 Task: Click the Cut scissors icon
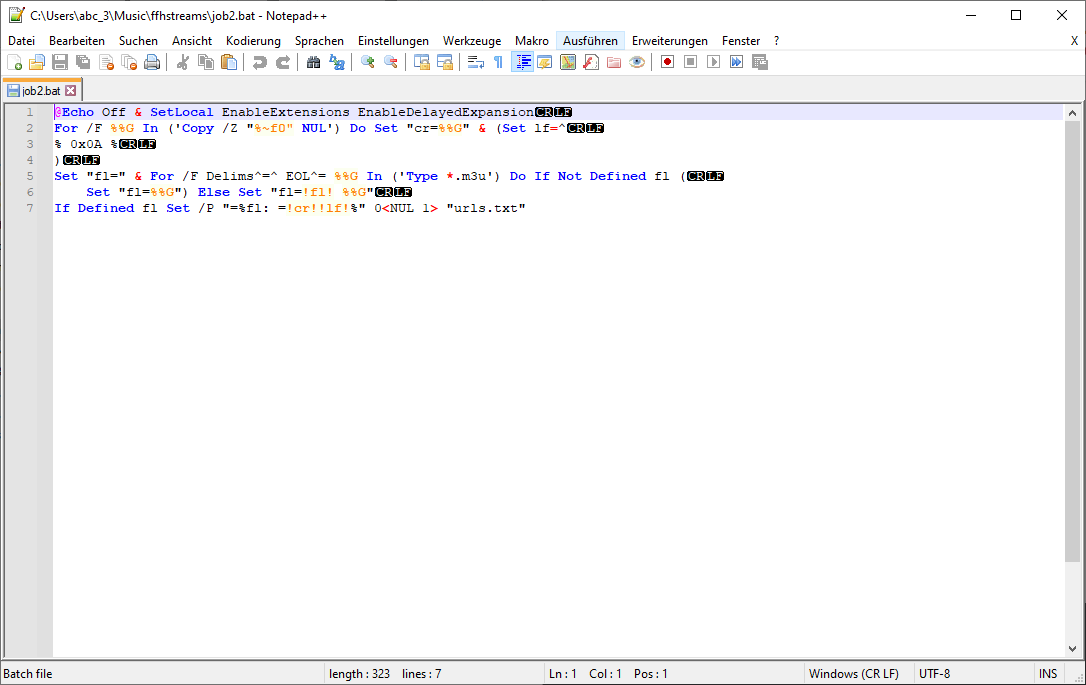click(x=183, y=62)
